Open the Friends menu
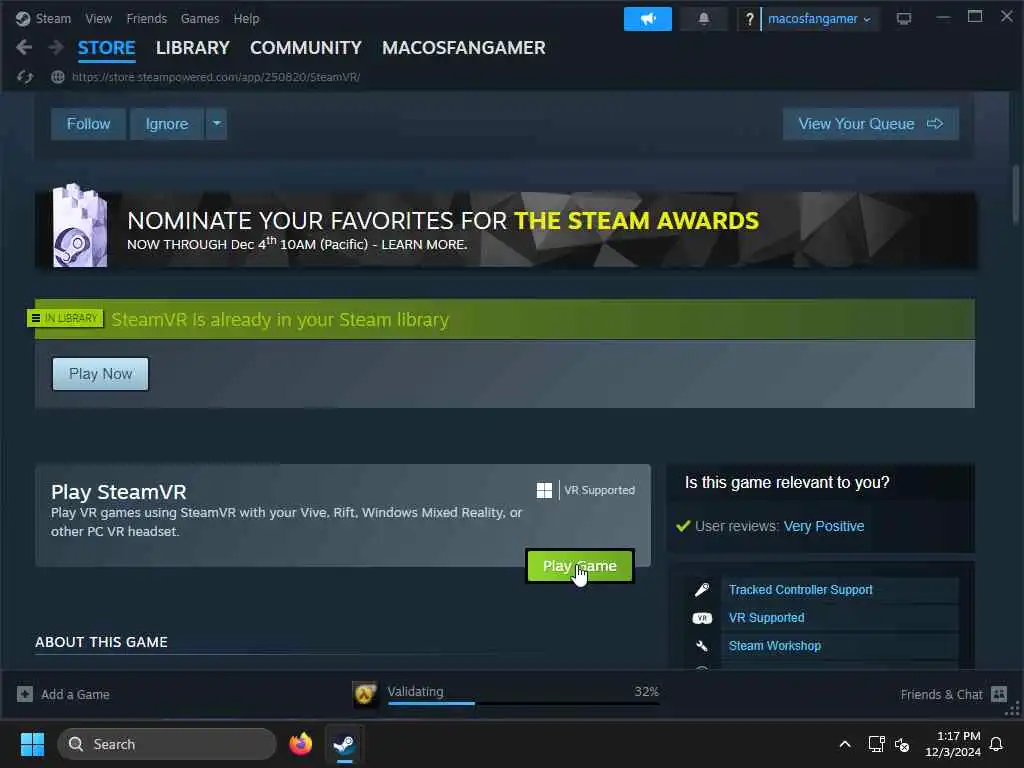 tap(146, 19)
